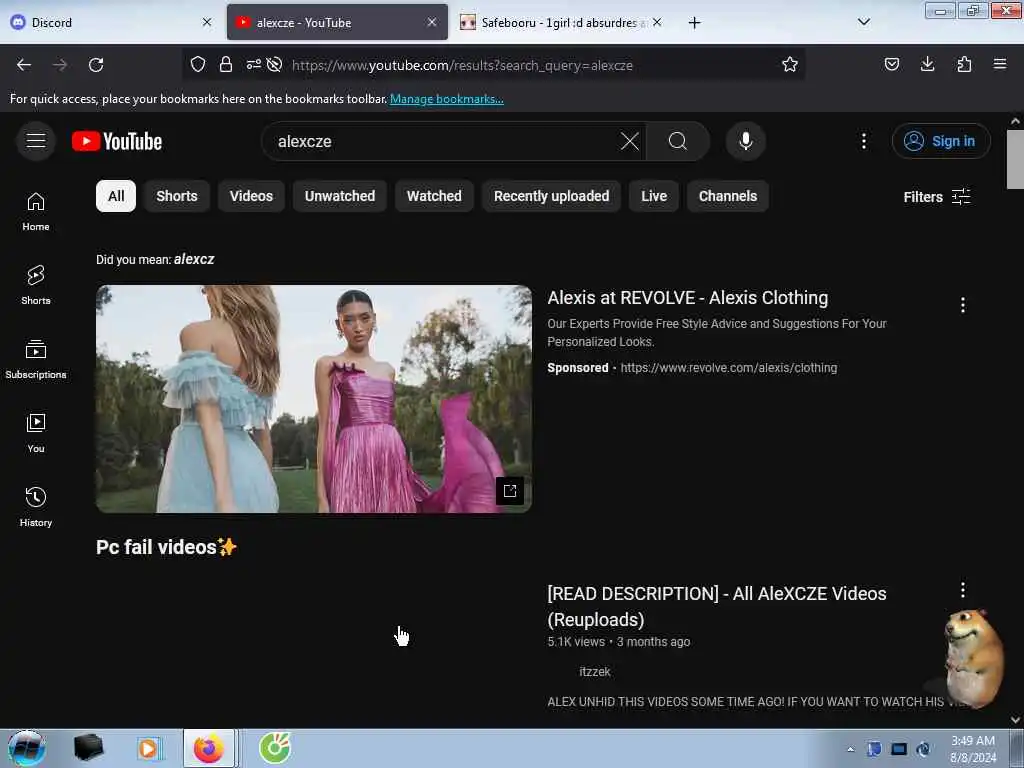This screenshot has width=1024, height=768.
Task: Open History from the sidebar
Action: pyautogui.click(x=36, y=507)
